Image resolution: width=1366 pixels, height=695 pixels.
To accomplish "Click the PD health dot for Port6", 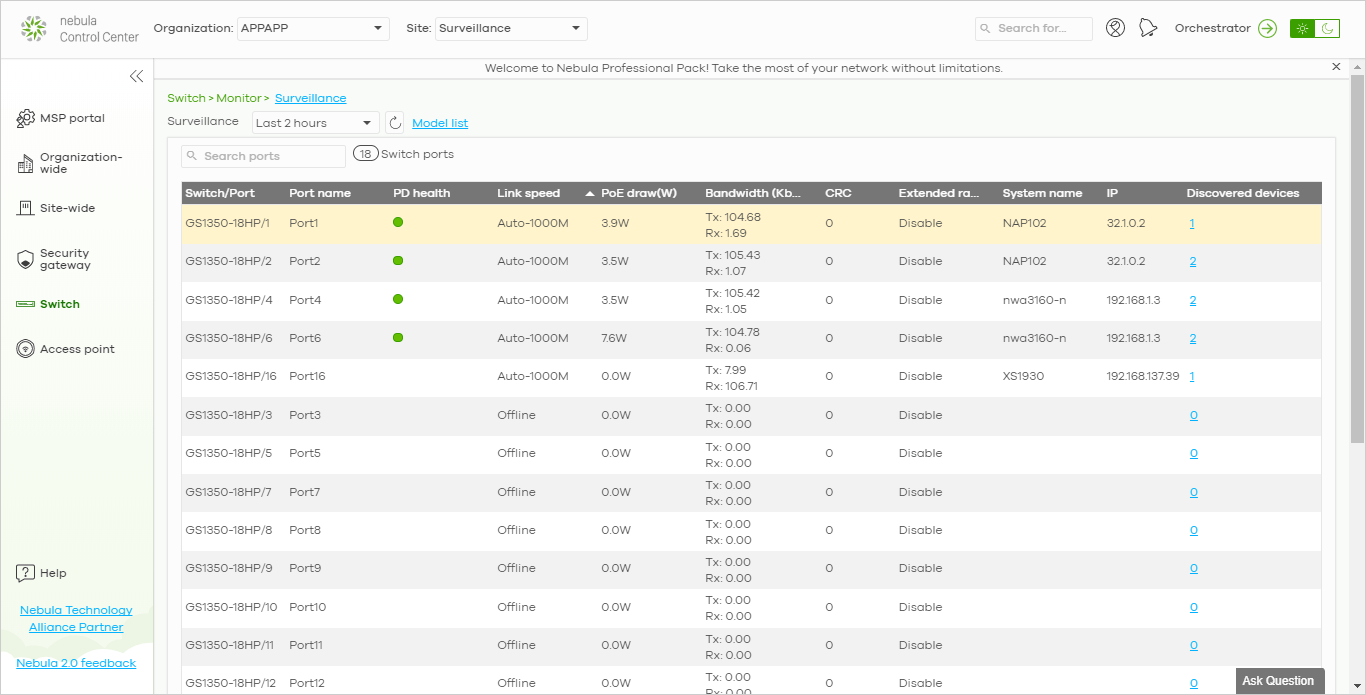I will point(398,337).
